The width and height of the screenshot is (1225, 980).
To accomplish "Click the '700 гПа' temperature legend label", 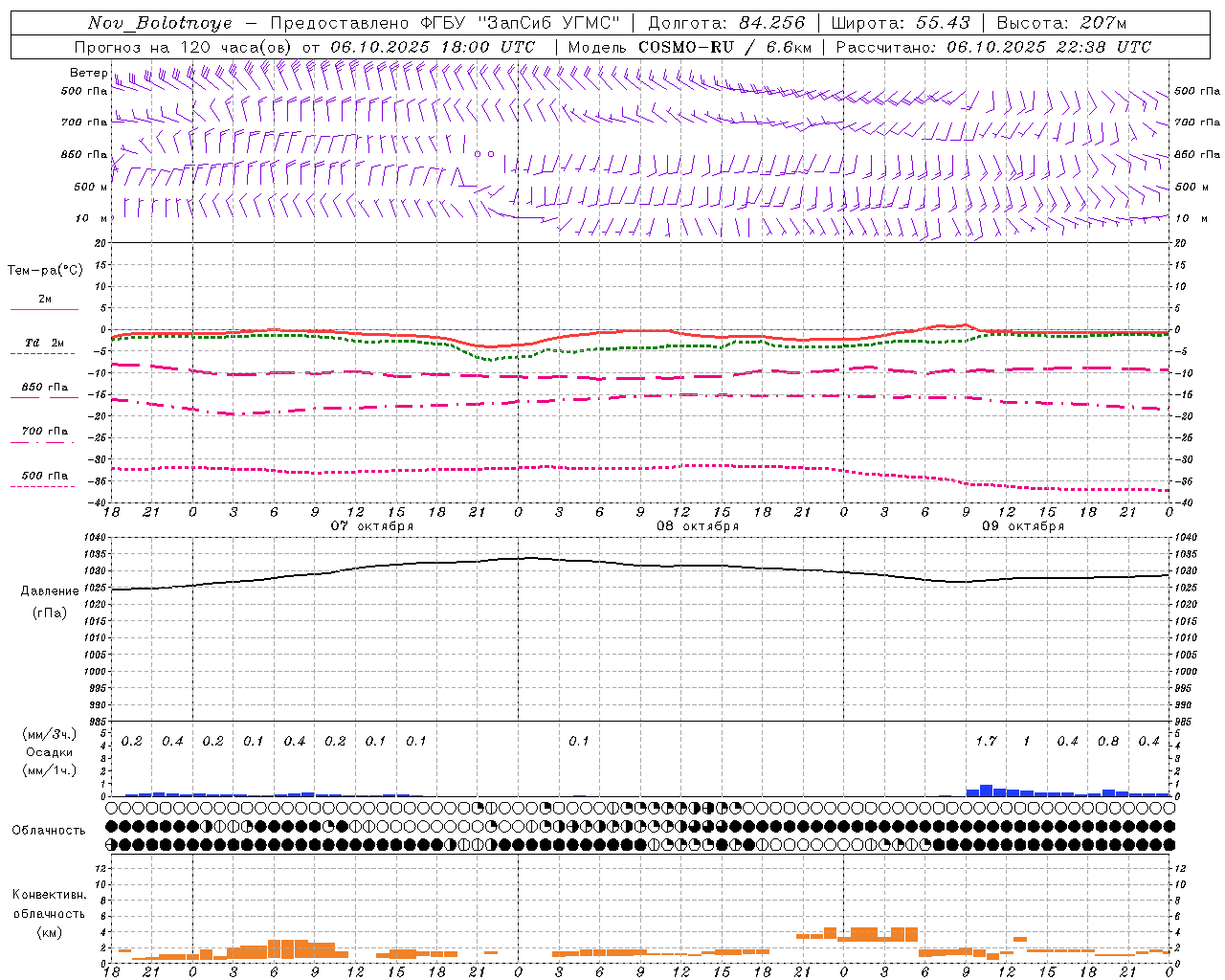I will tap(45, 432).
